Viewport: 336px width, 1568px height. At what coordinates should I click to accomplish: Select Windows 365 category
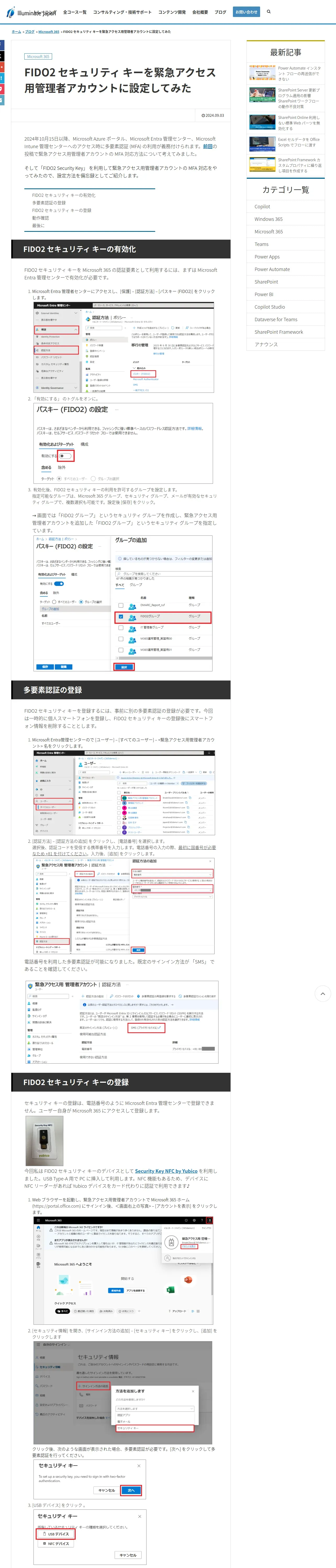pos(285,219)
